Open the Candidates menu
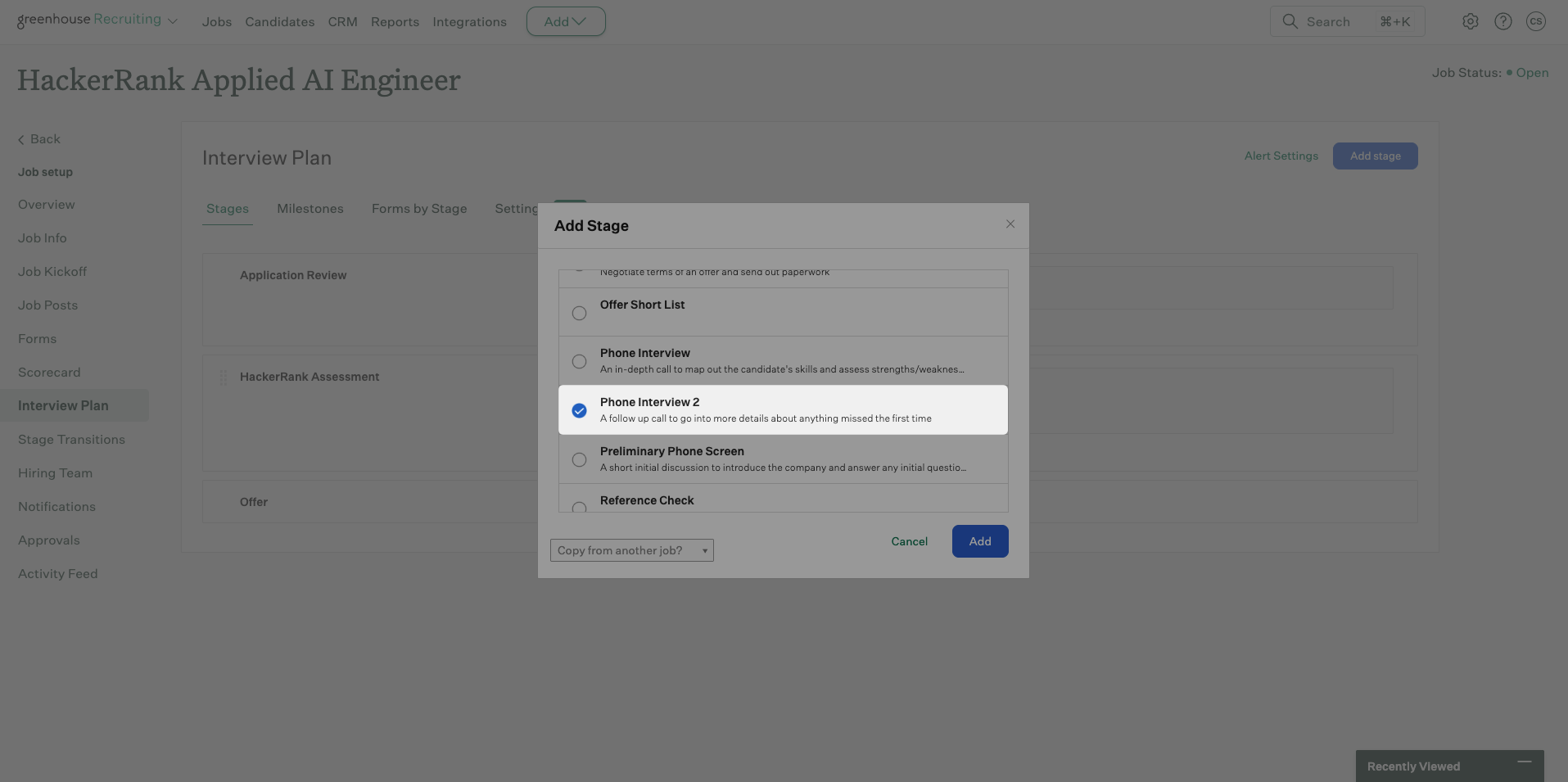The image size is (1568, 782). [280, 22]
